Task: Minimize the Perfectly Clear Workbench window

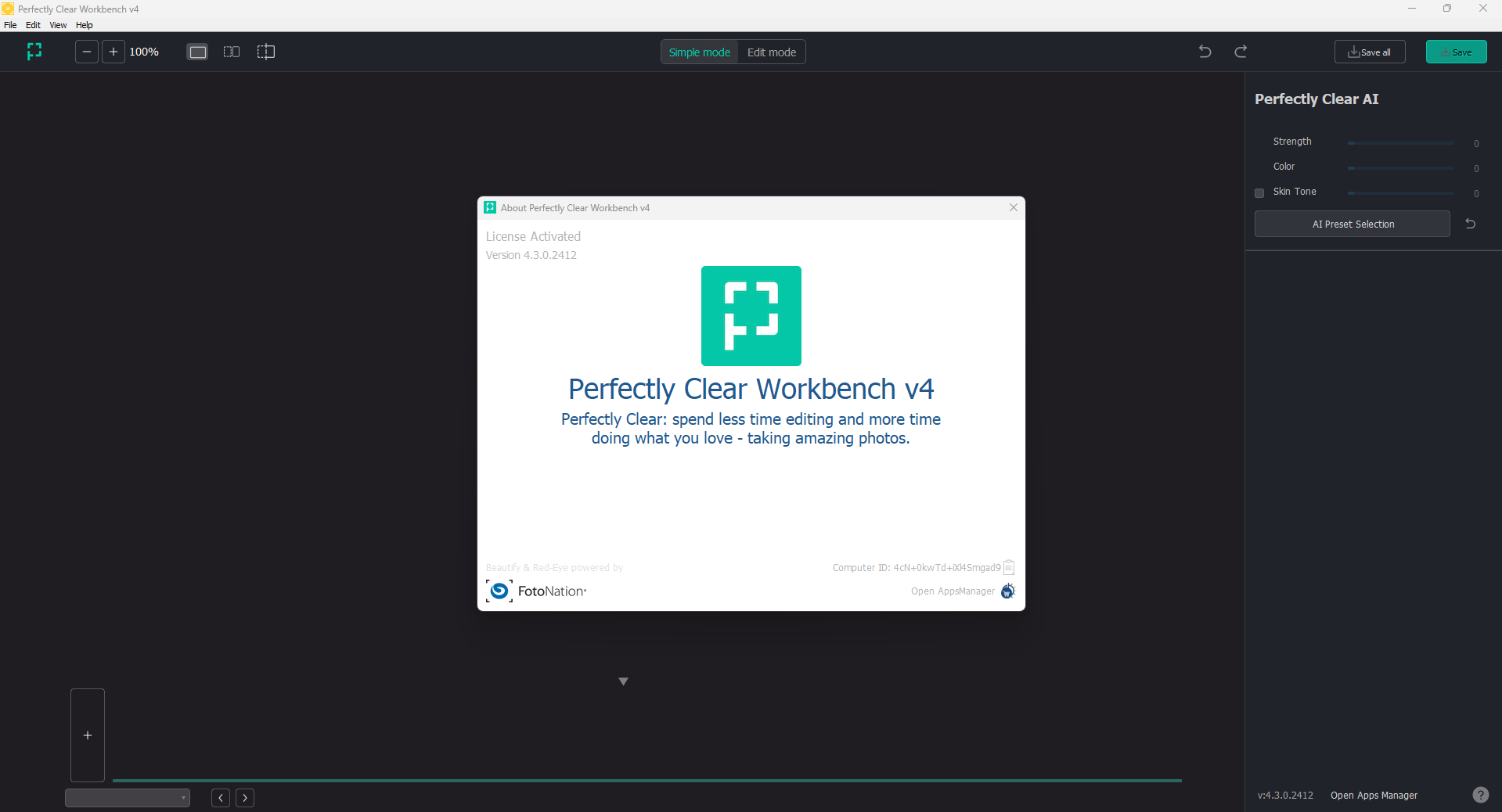Action: tap(1412, 9)
